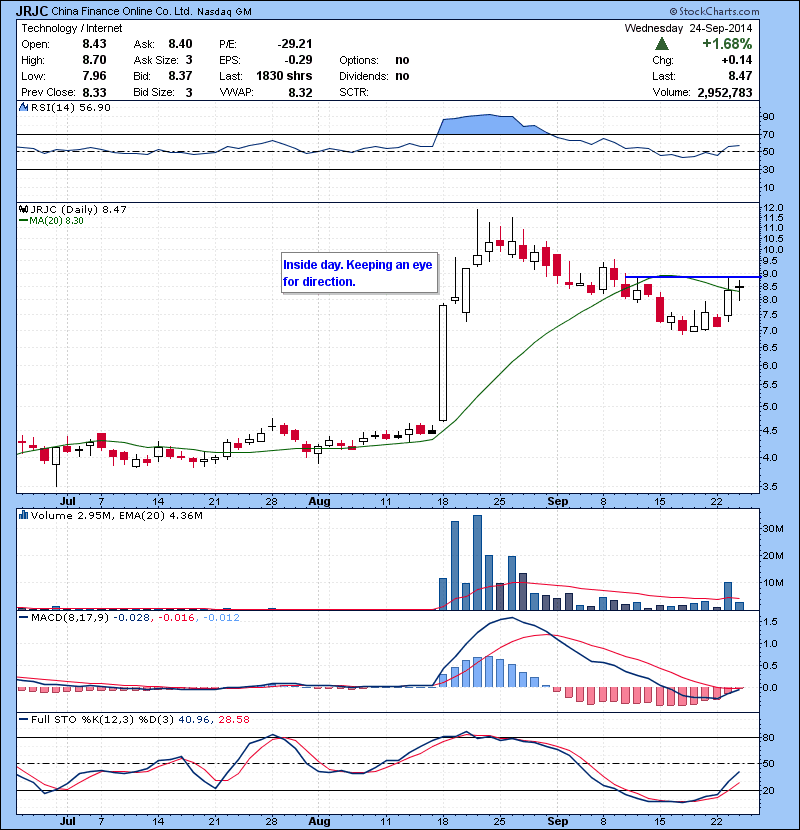Image resolution: width=800 pixels, height=830 pixels.
Task: Click the 90 level on RSI axis
Action: [x=769, y=116]
